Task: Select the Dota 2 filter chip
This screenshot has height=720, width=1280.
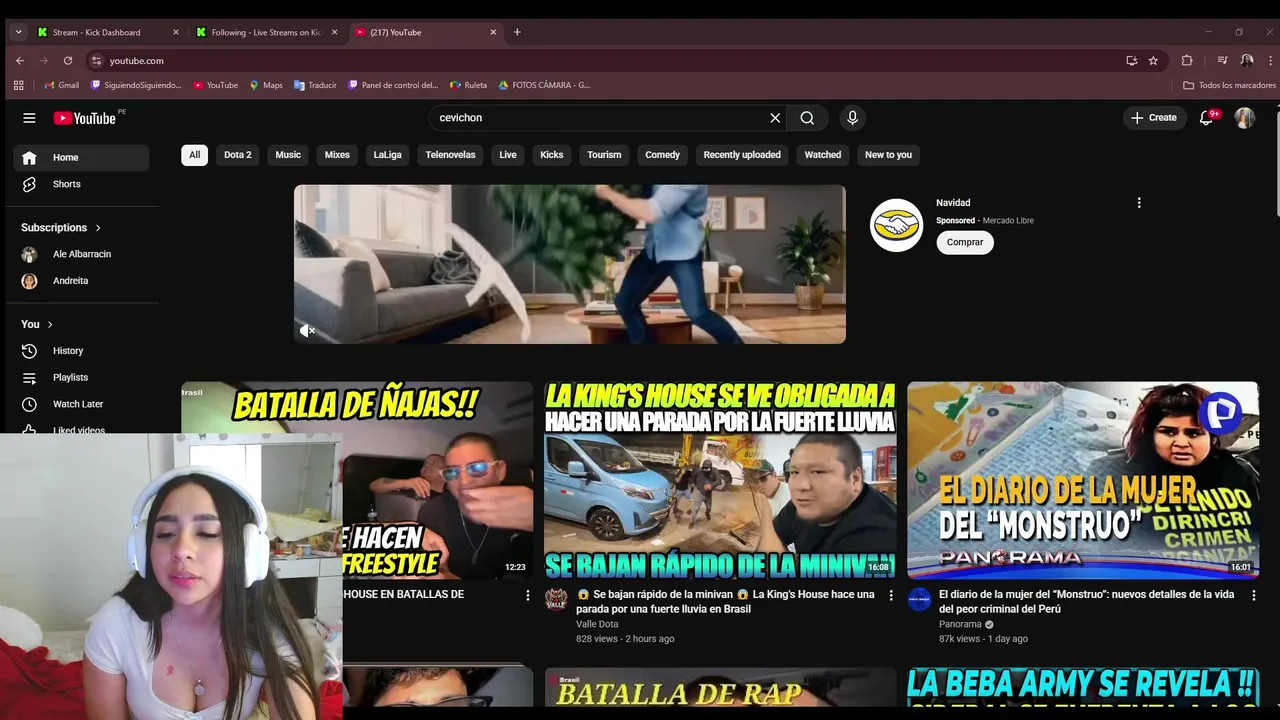Action: [238, 155]
